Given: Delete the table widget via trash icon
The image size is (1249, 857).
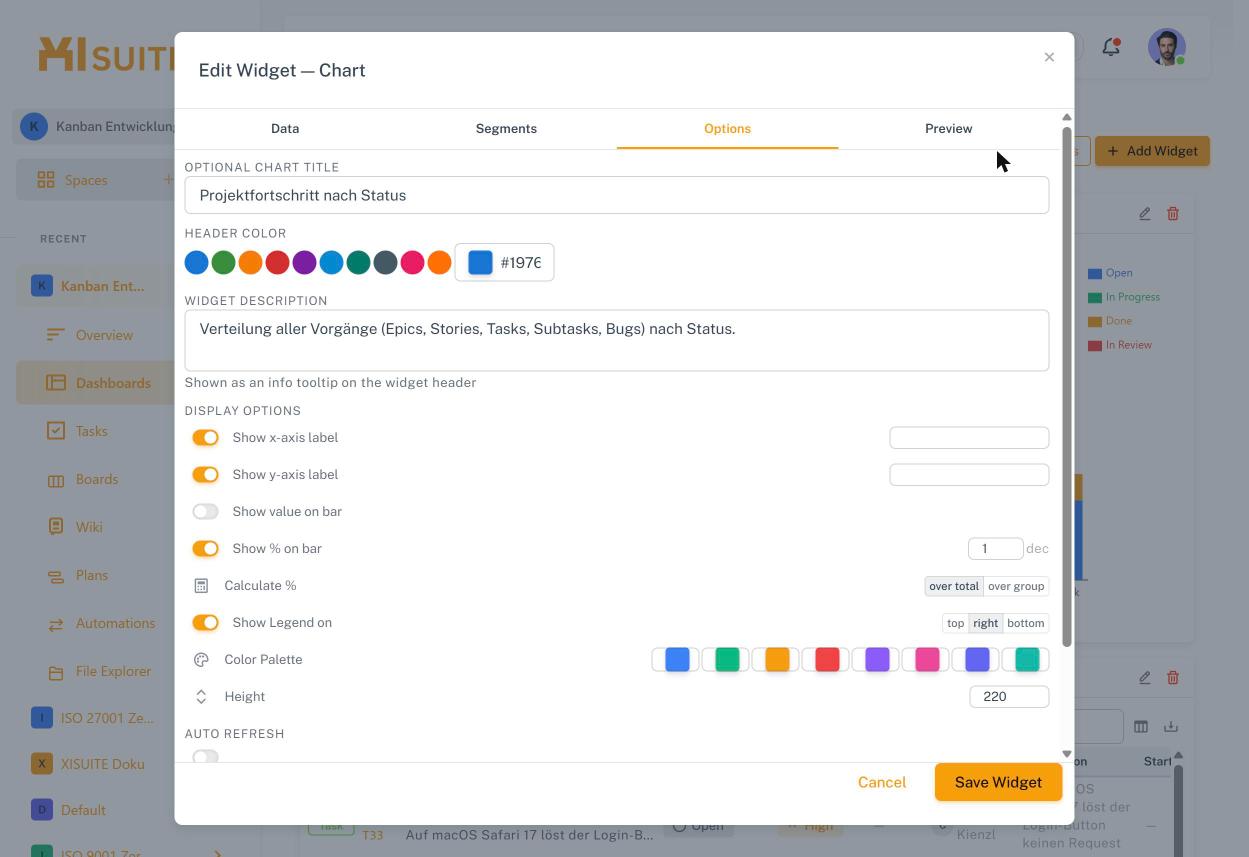Looking at the screenshot, I should (x=1173, y=677).
